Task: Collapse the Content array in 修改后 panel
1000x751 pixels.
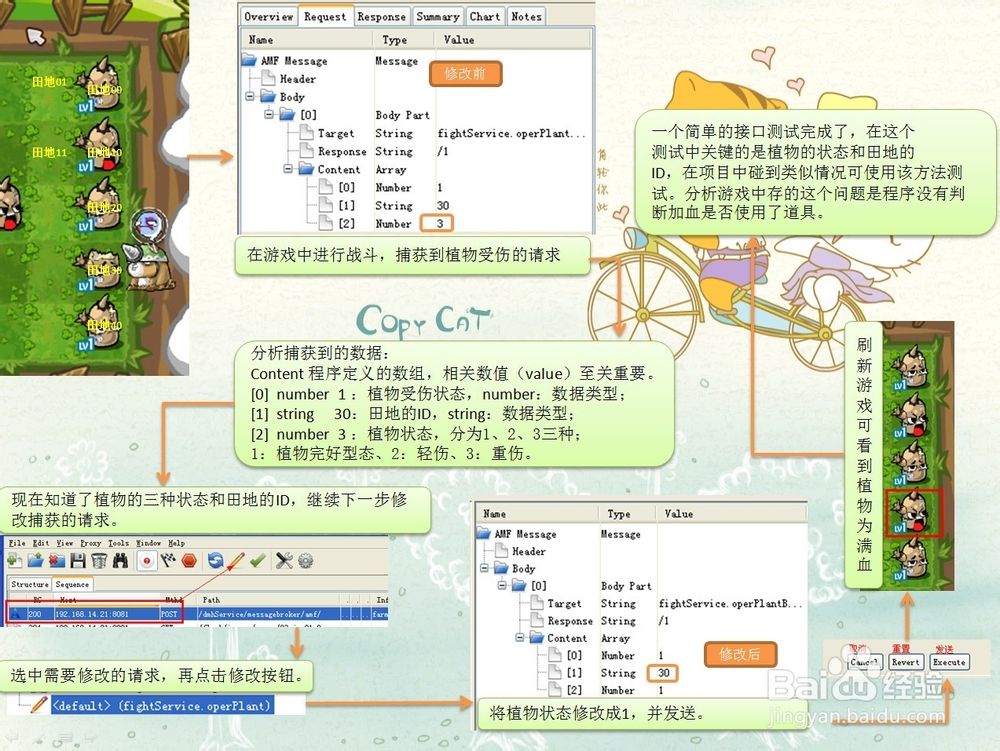Action: [x=520, y=638]
